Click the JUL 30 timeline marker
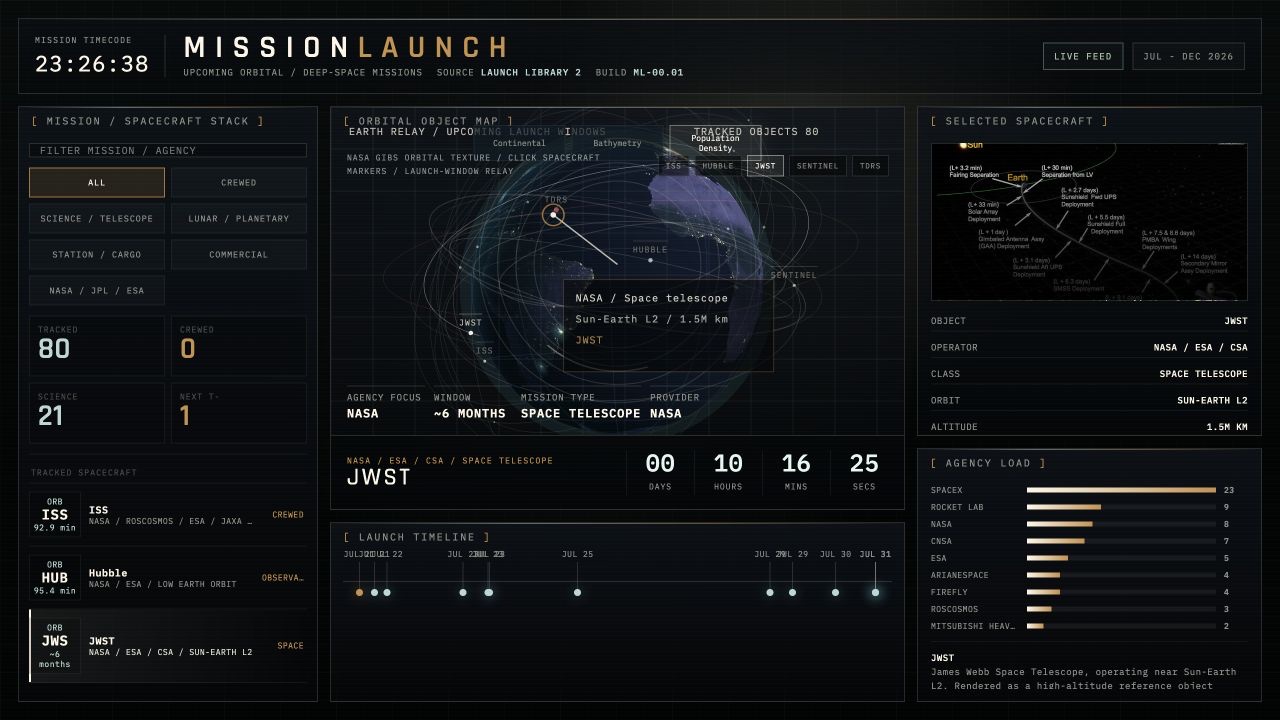 point(835,592)
